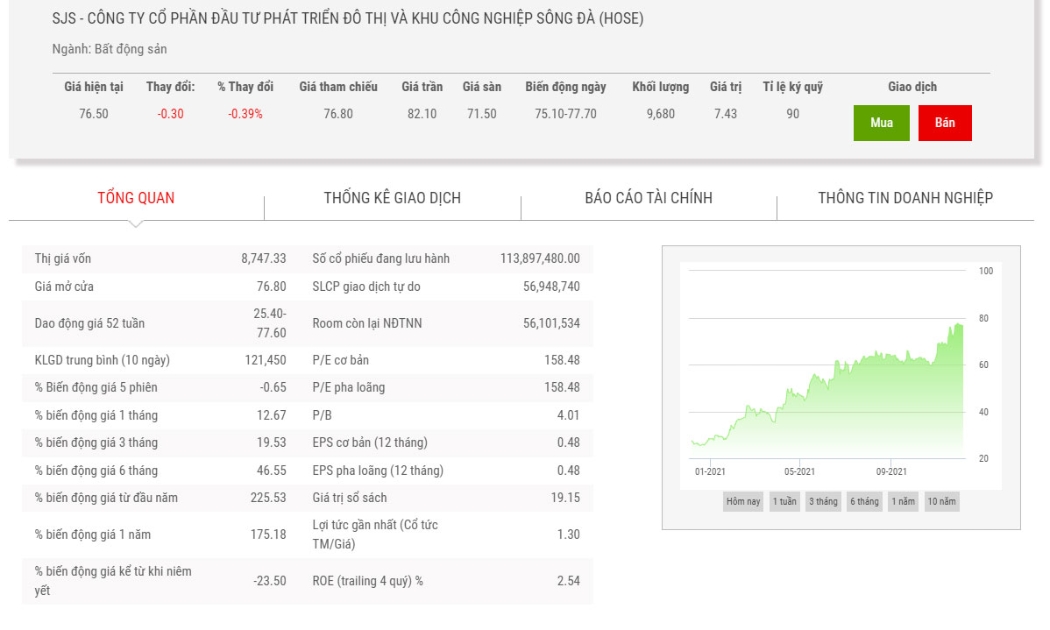Select the Hôm nay chart range
The height and width of the screenshot is (630, 1050).
pyautogui.click(x=743, y=501)
